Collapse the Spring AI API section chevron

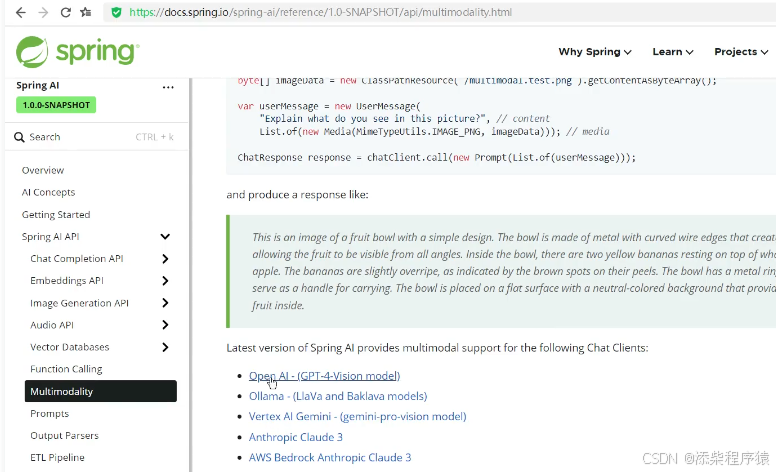coord(165,236)
